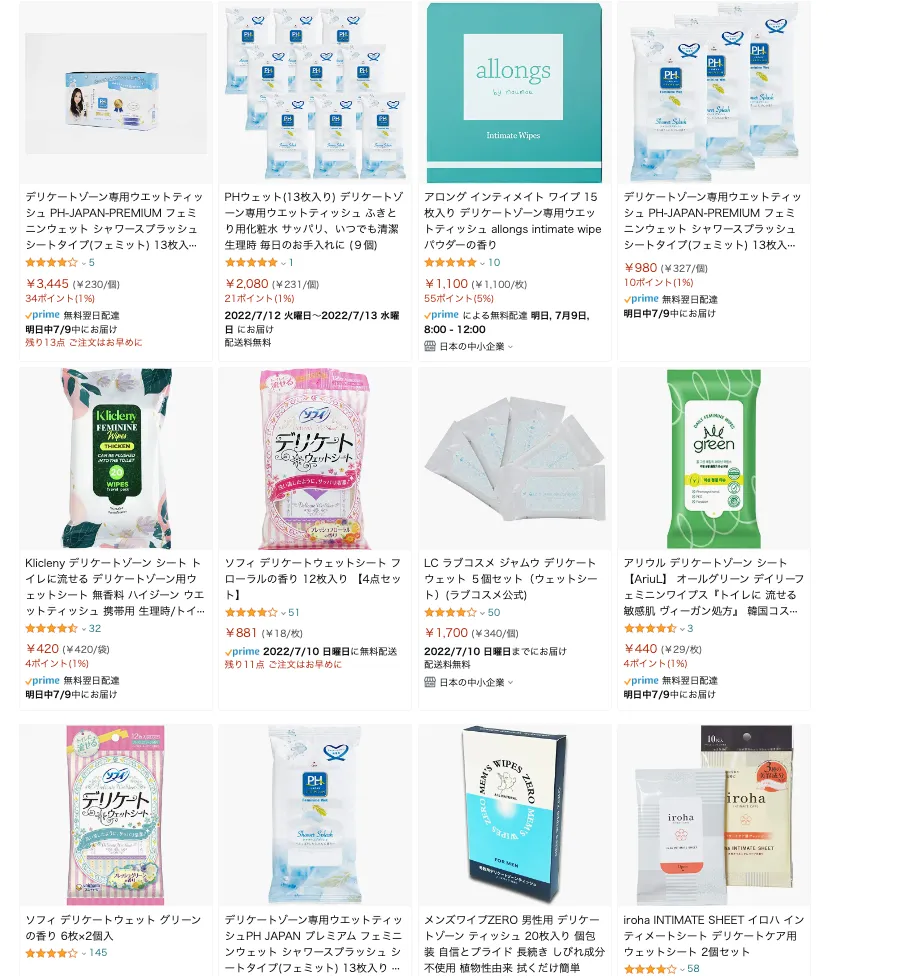Image resolution: width=924 pixels, height=976 pixels.
Task: Click the nine-pack PH wet wipes image
Action: click(x=315, y=93)
